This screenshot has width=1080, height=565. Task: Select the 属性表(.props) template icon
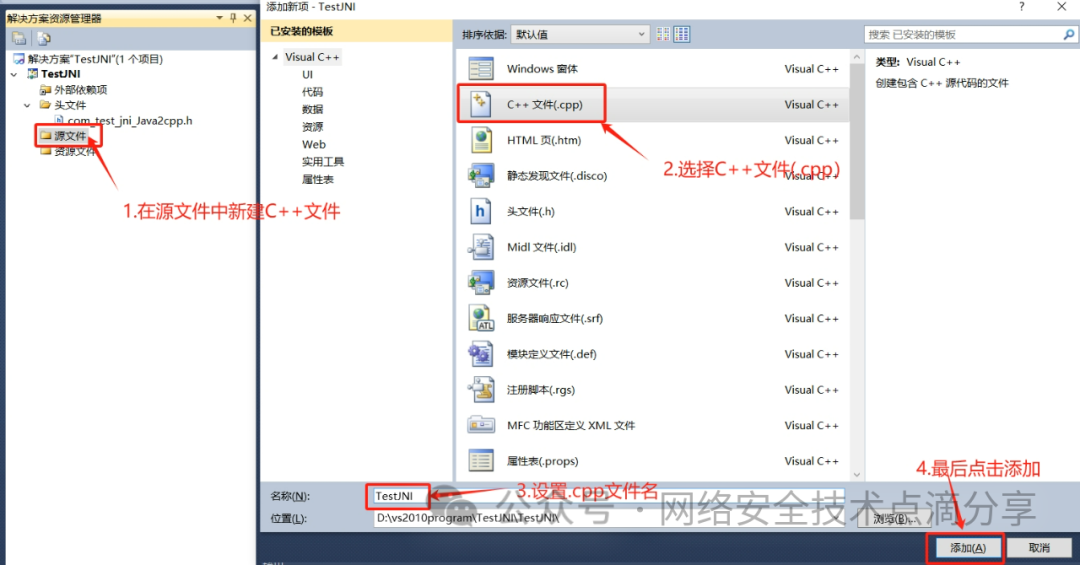click(x=481, y=461)
